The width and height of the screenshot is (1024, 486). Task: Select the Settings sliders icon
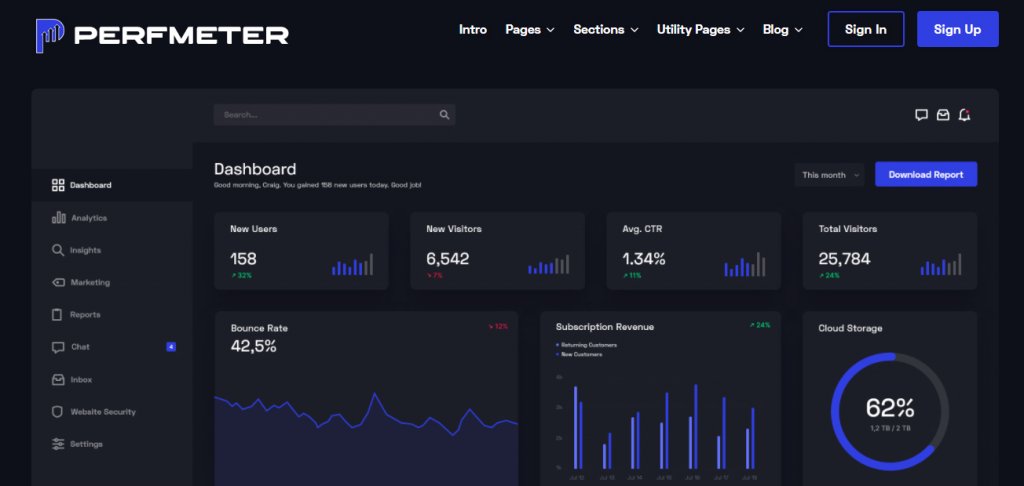(58, 444)
